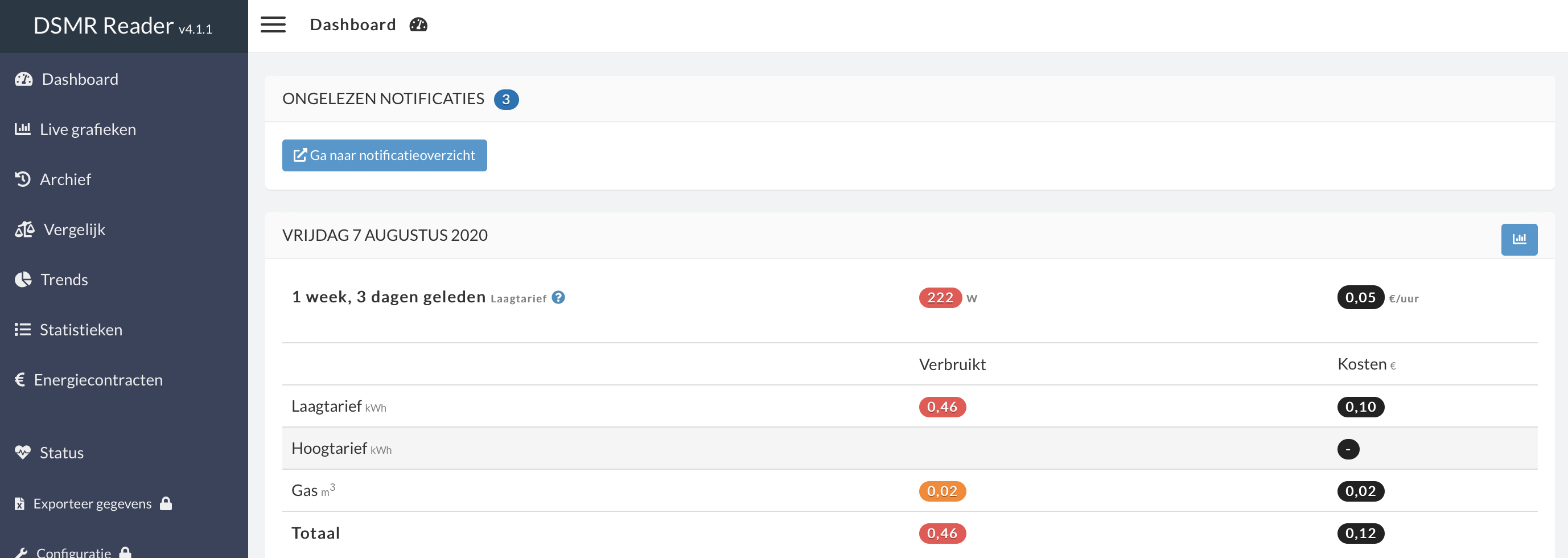
Task: Click the Ga naar notificatieoverzicht button
Action: (x=384, y=155)
